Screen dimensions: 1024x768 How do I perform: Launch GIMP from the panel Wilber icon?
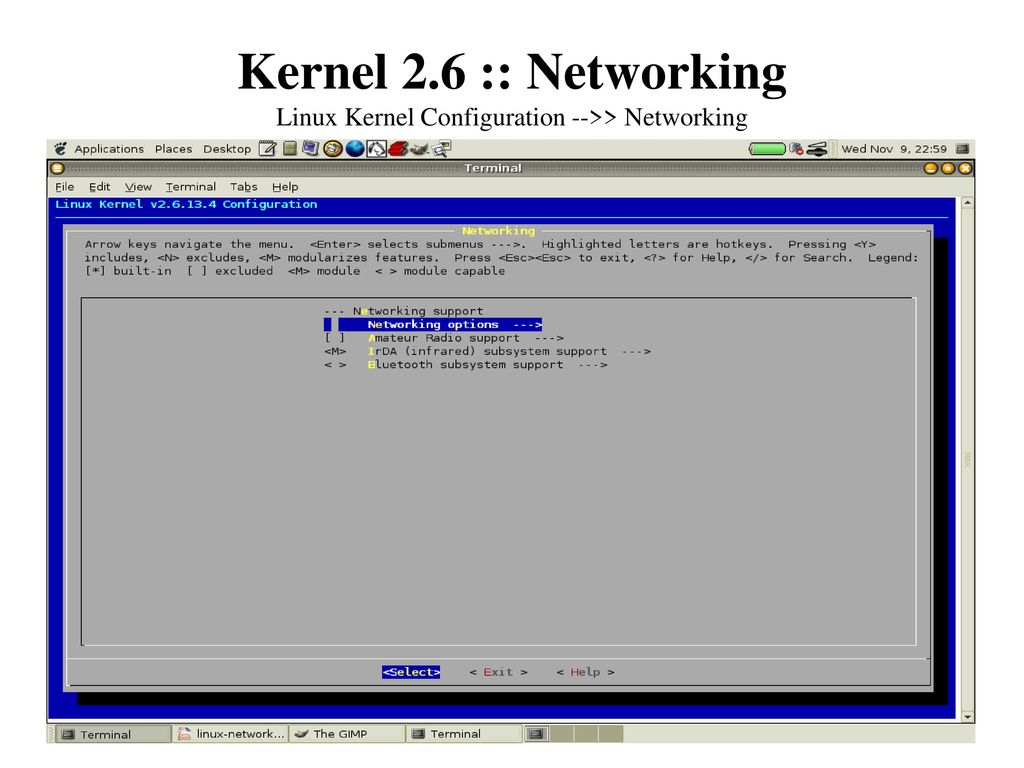click(420, 149)
